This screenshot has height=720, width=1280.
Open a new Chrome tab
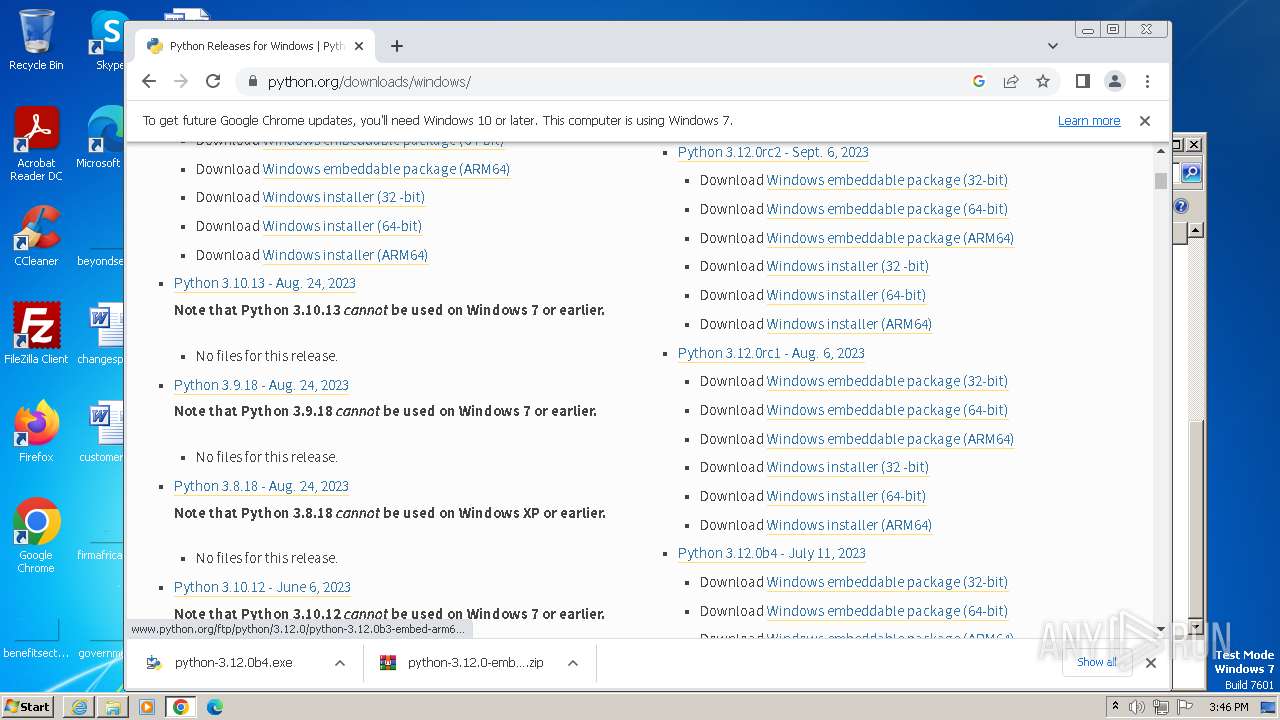(x=397, y=46)
